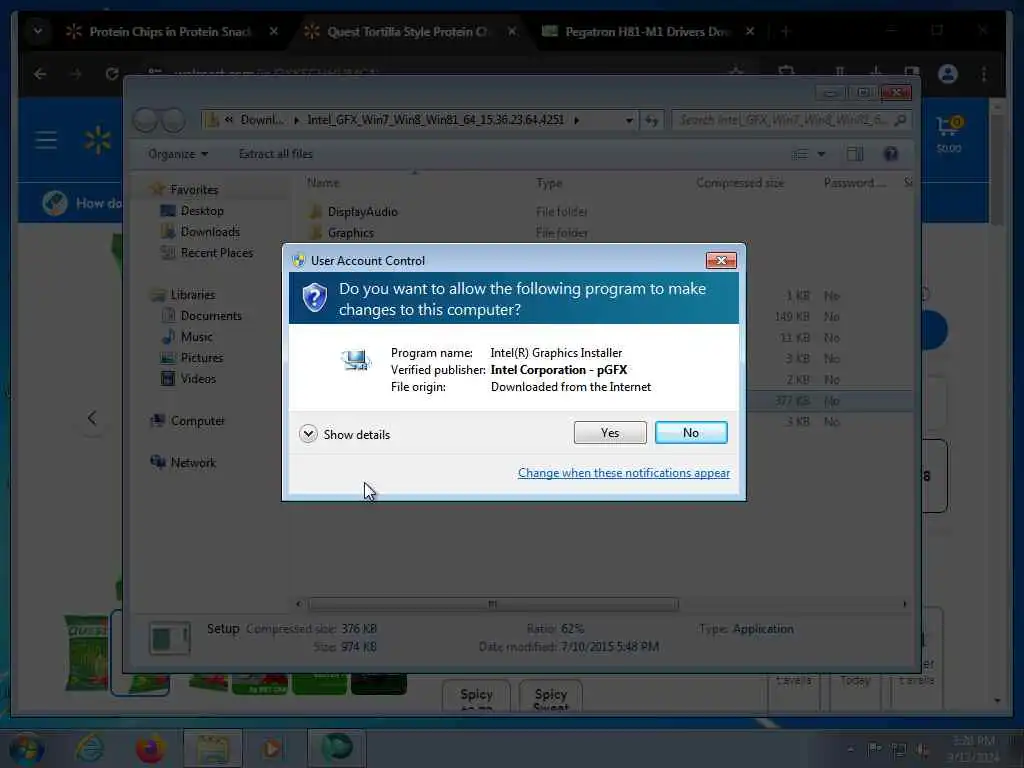Click Explorer back navigation button
This screenshot has height=768, width=1024.
click(x=146, y=120)
